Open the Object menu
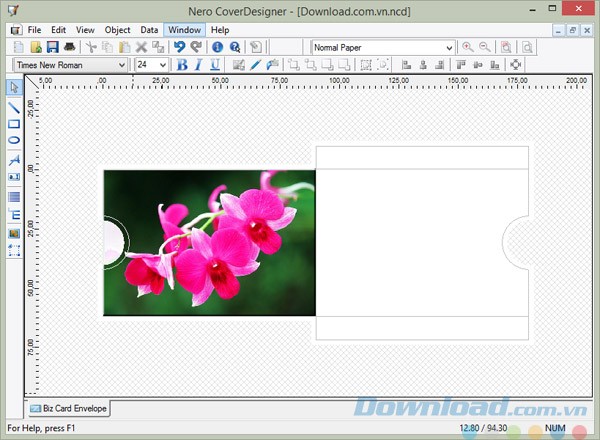The height and width of the screenshot is (440, 600). pos(117,30)
